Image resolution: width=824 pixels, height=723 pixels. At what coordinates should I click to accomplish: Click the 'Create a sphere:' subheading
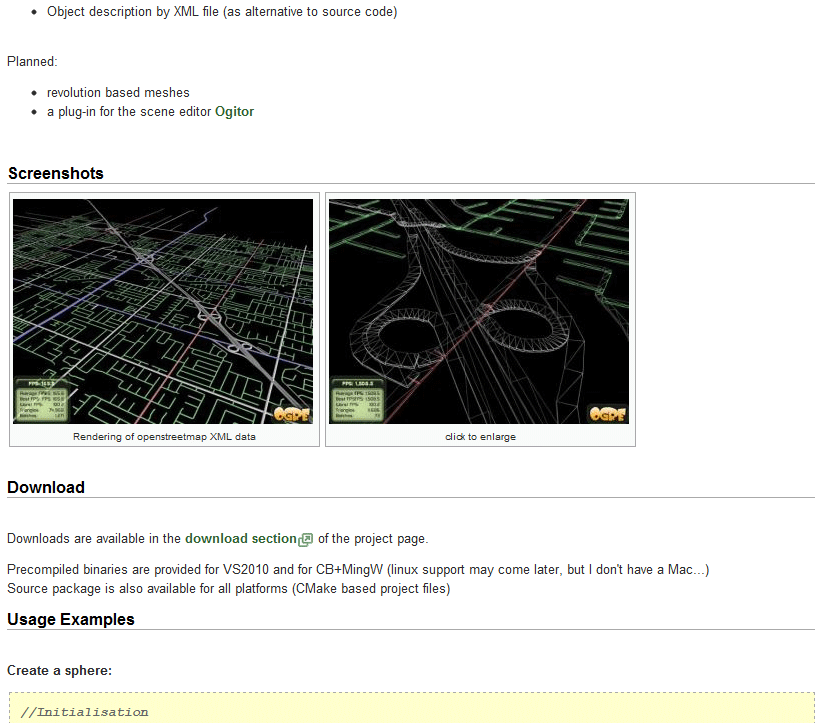[x=59, y=670]
